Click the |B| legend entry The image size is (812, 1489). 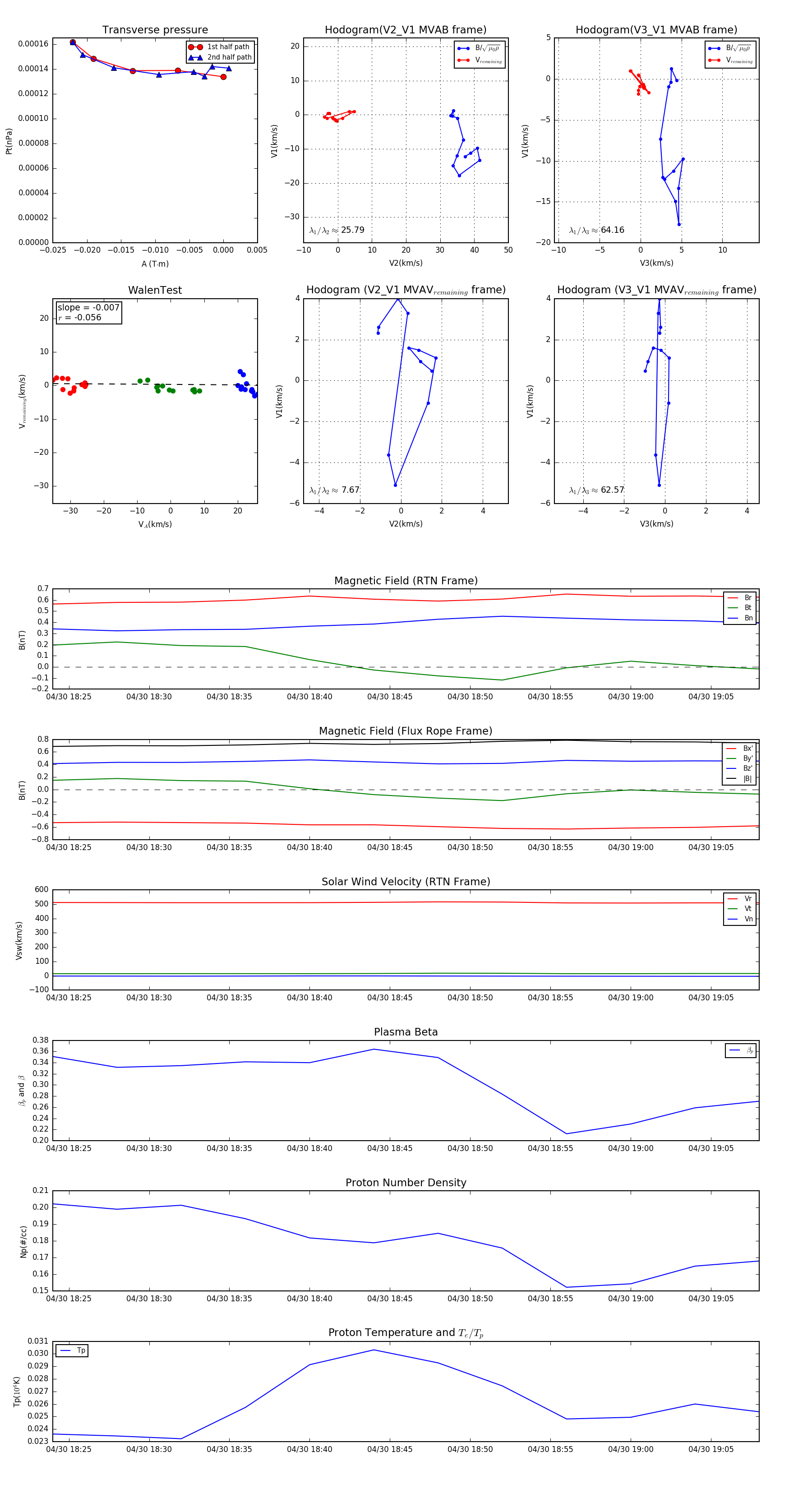[x=740, y=779]
